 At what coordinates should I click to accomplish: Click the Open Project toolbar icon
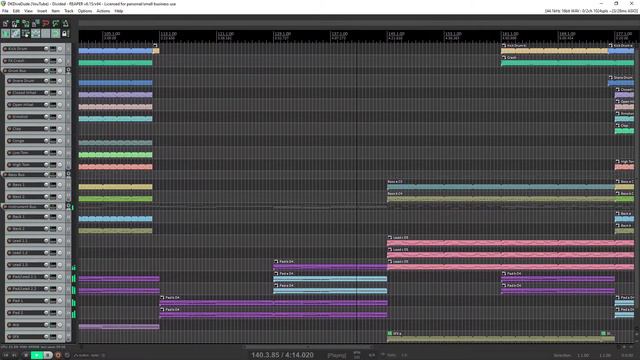(16, 24)
